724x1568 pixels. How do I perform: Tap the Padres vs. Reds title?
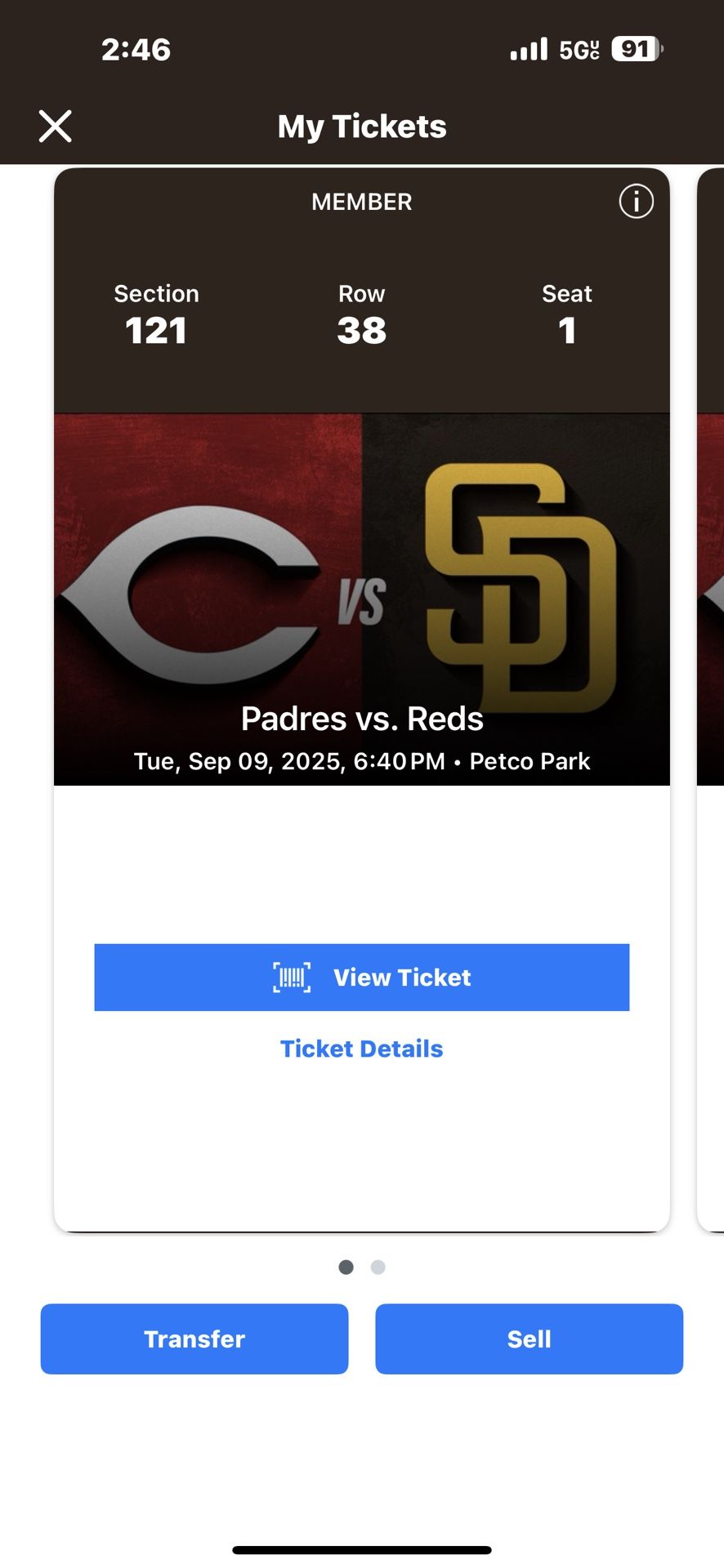tap(362, 719)
